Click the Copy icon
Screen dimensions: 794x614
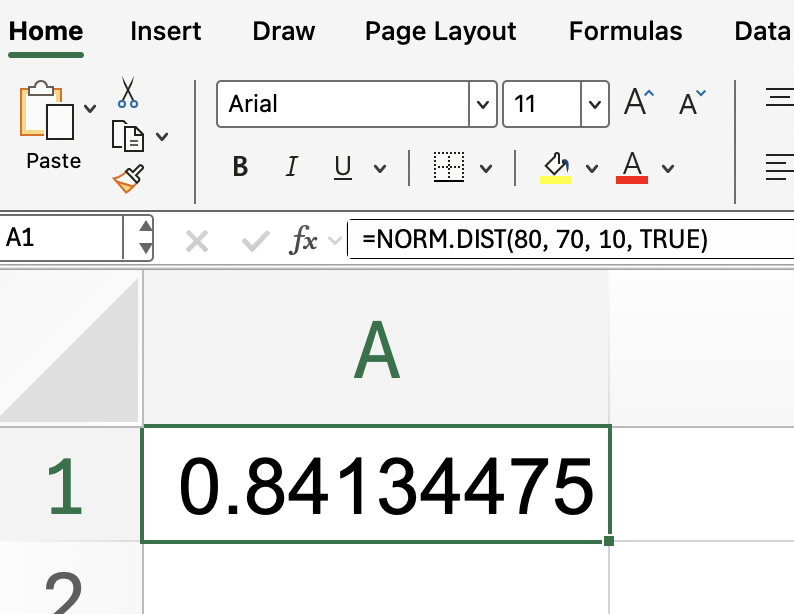coord(126,135)
